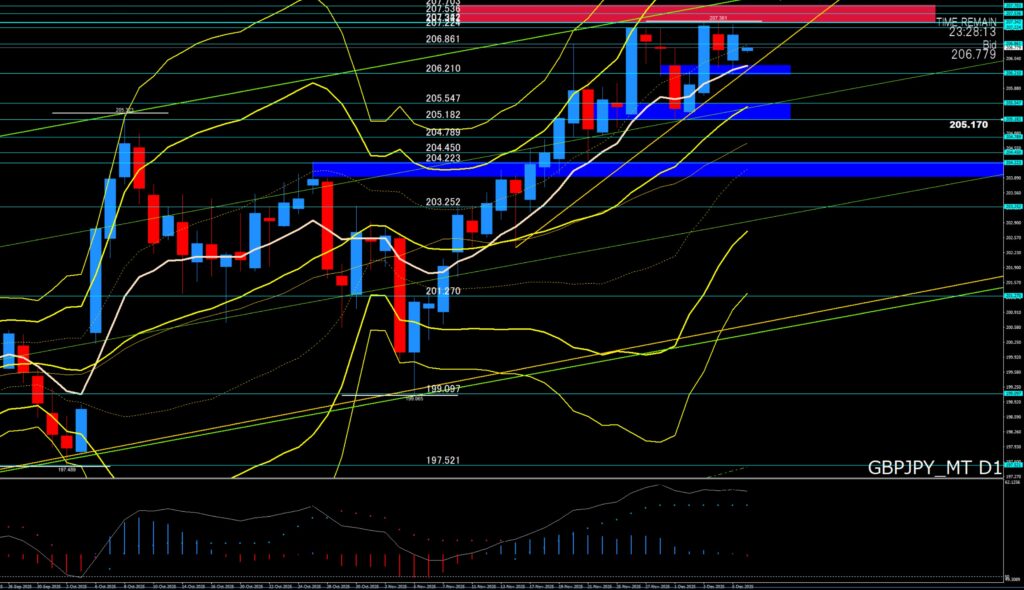Click the 201.270 price level label
Screen dimensions: 1024x590
click(x=442, y=291)
